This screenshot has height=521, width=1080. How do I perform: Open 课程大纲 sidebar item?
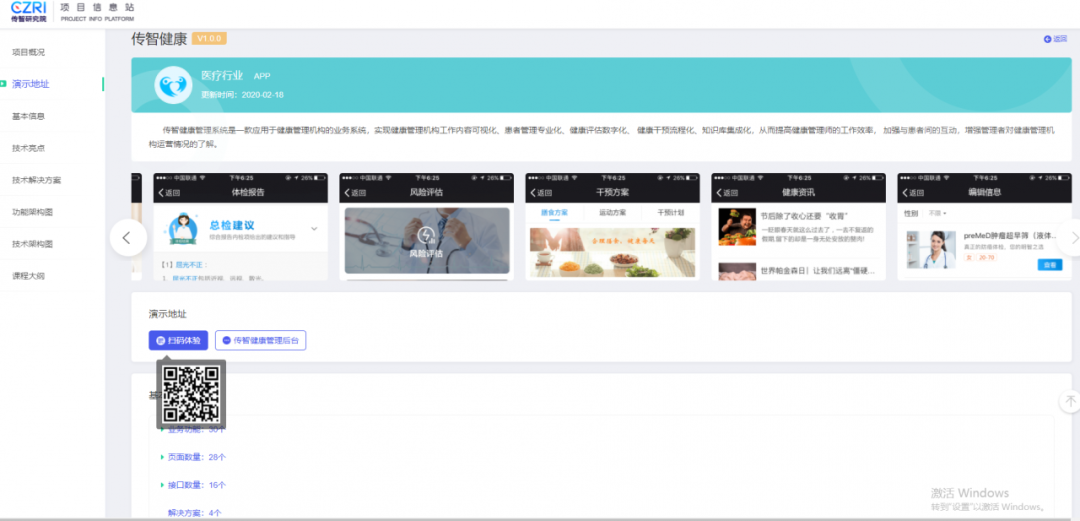click(28, 276)
